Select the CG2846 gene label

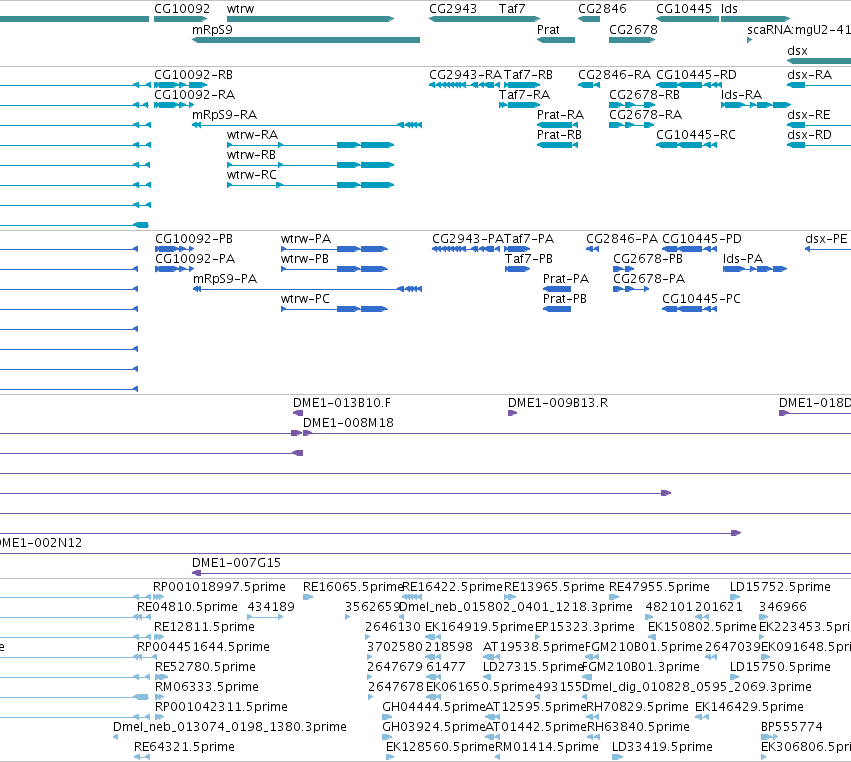[602, 9]
